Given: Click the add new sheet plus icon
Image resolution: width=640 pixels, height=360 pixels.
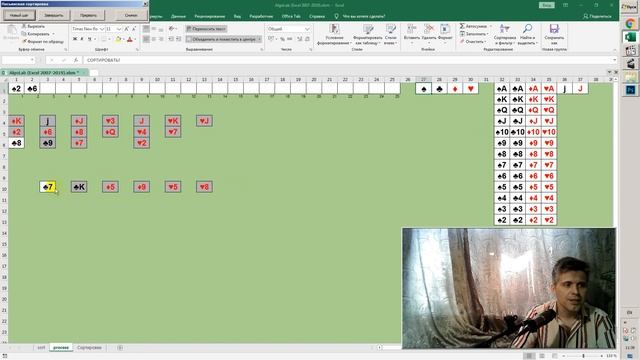Looking at the screenshot, I should [x=120, y=348].
